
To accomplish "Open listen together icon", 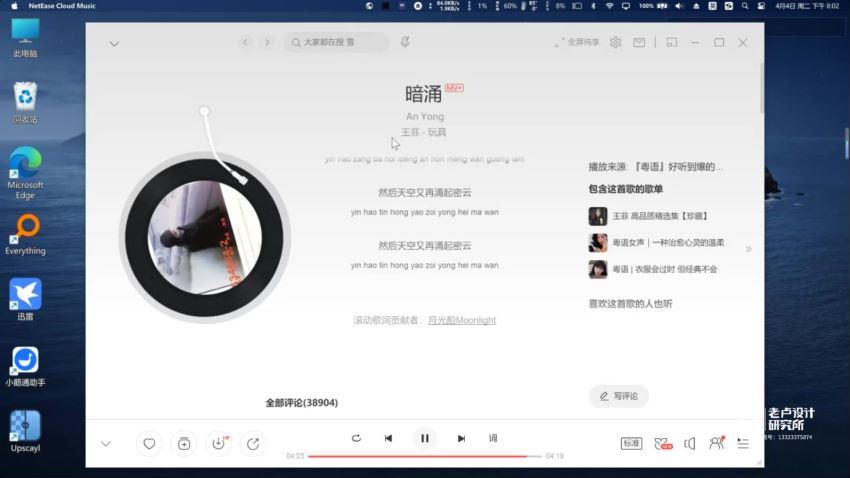I will (x=717, y=443).
